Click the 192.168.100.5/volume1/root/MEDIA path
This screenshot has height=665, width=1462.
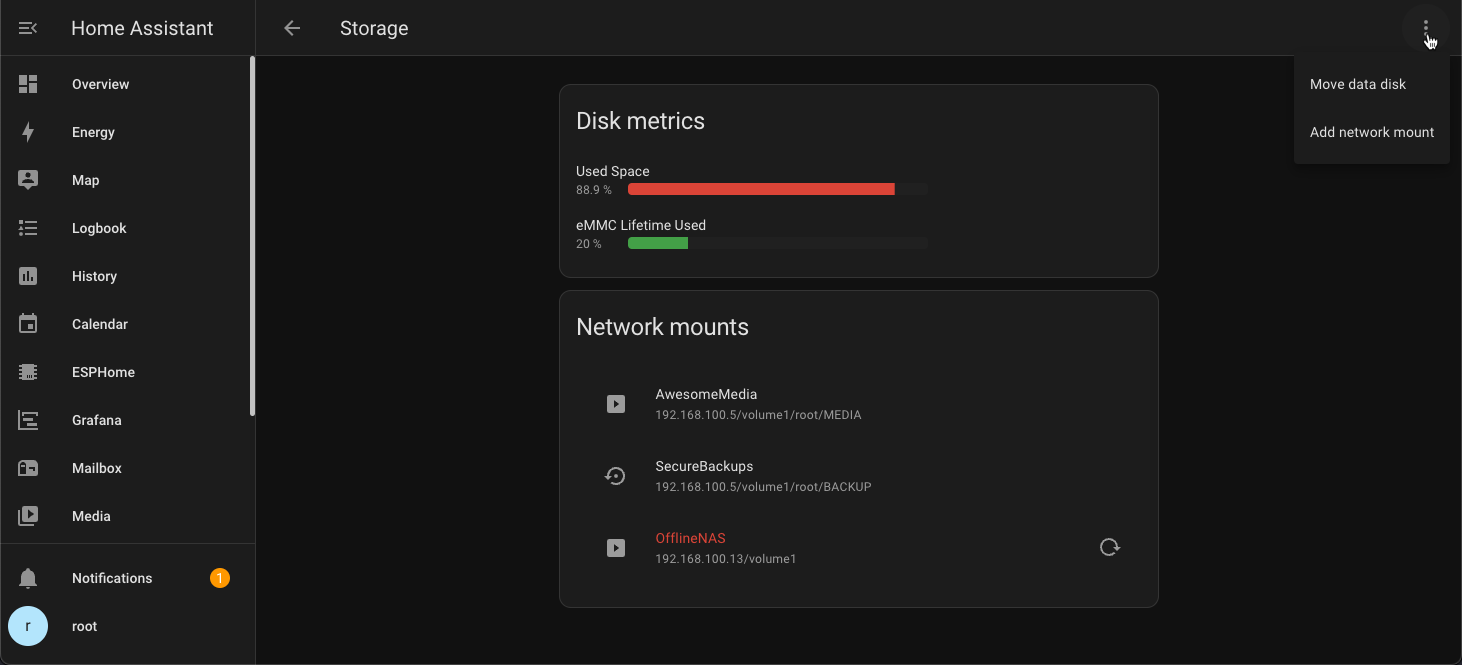(758, 415)
